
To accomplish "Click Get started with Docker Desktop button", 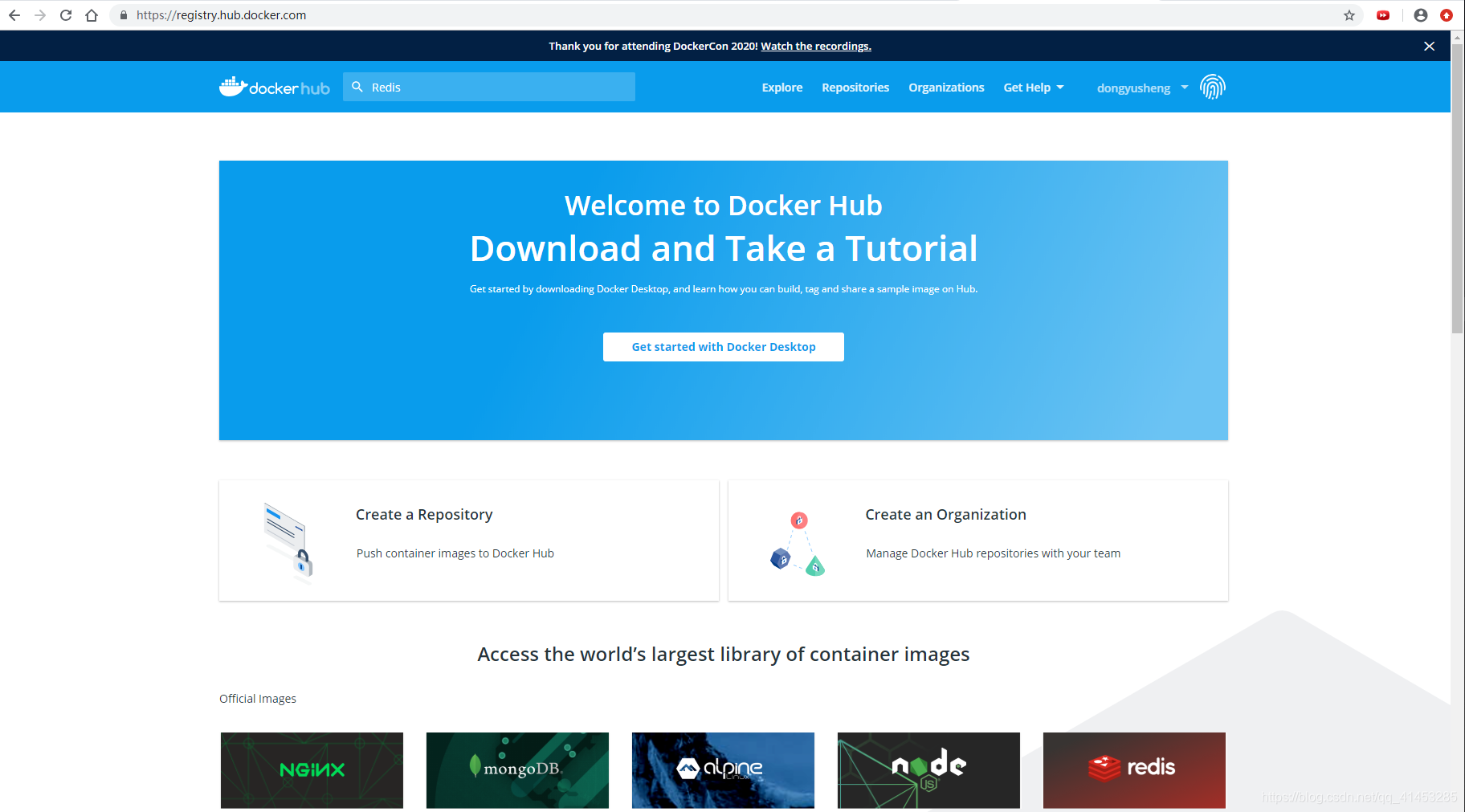I will [x=724, y=347].
